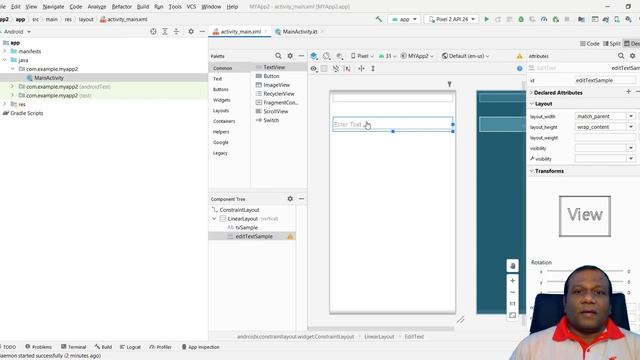The height and width of the screenshot is (360, 640).
Task: Click the Infer Constraints icon
Action: coord(348,69)
